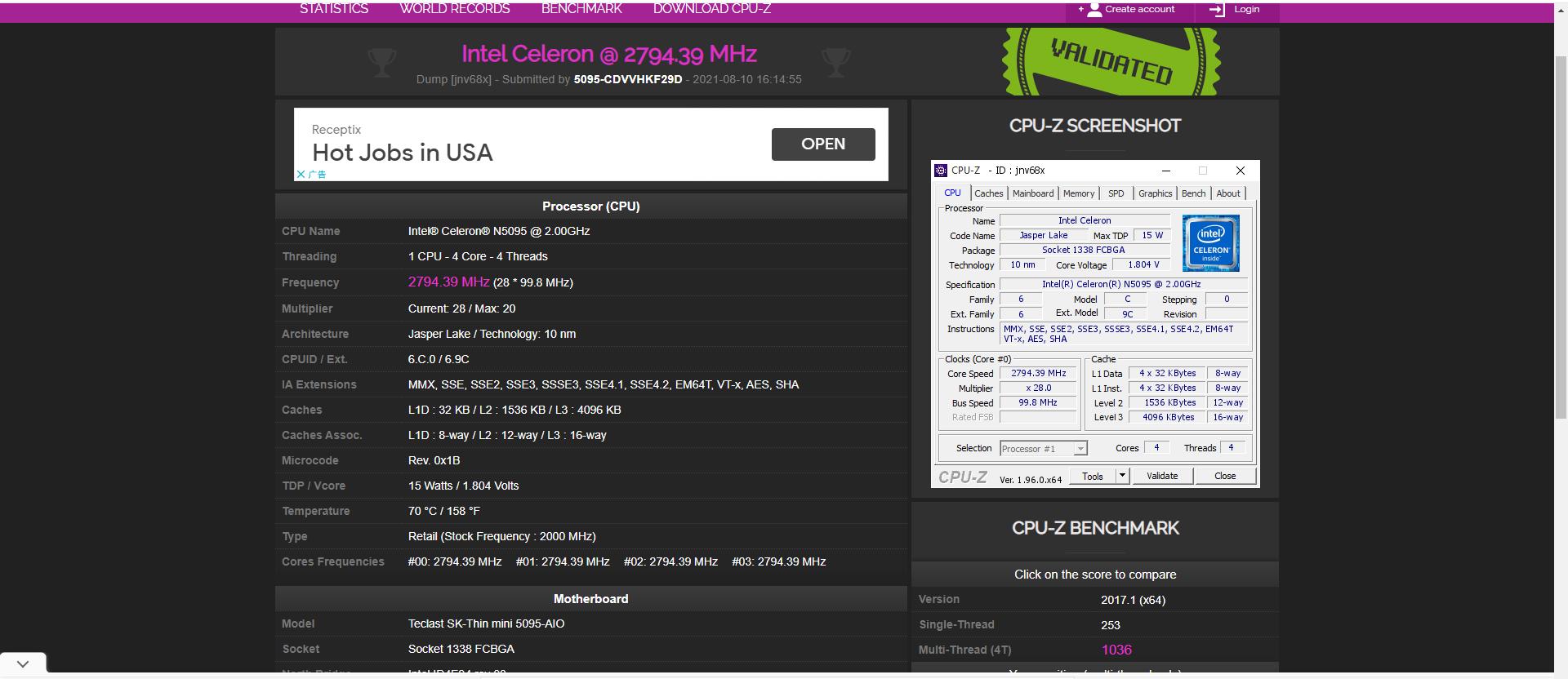The image size is (1568, 679).
Task: Expand the Processor #1 selection dropdown
Action: (x=1080, y=449)
